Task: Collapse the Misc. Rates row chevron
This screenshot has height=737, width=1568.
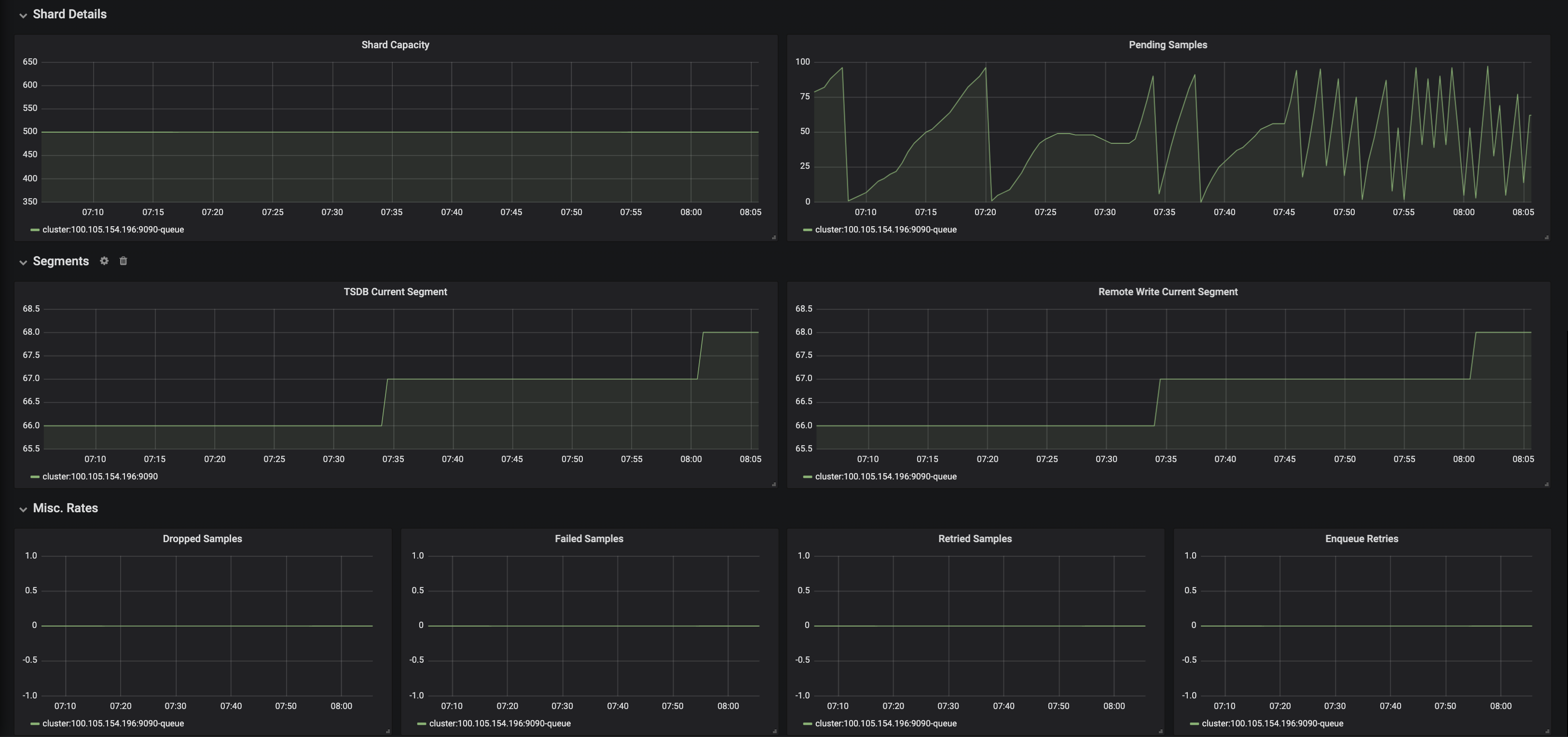Action: [x=23, y=509]
